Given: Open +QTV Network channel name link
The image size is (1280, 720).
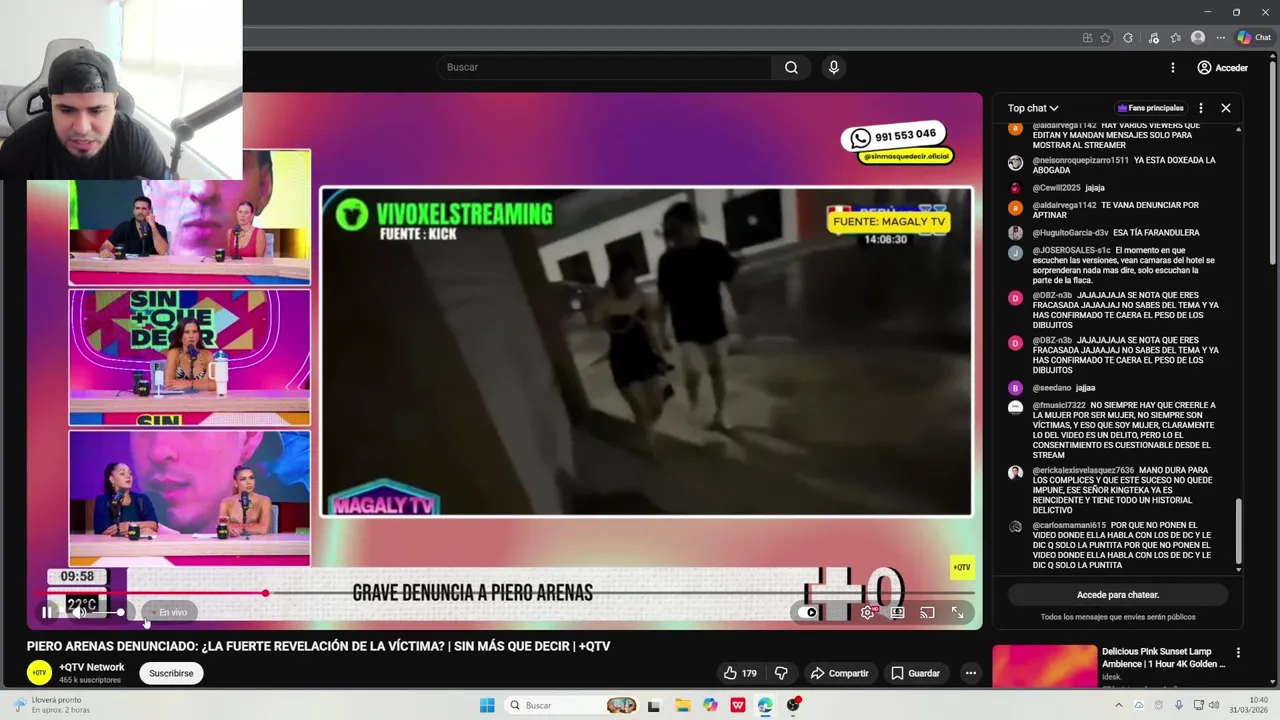Looking at the screenshot, I should tap(92, 667).
